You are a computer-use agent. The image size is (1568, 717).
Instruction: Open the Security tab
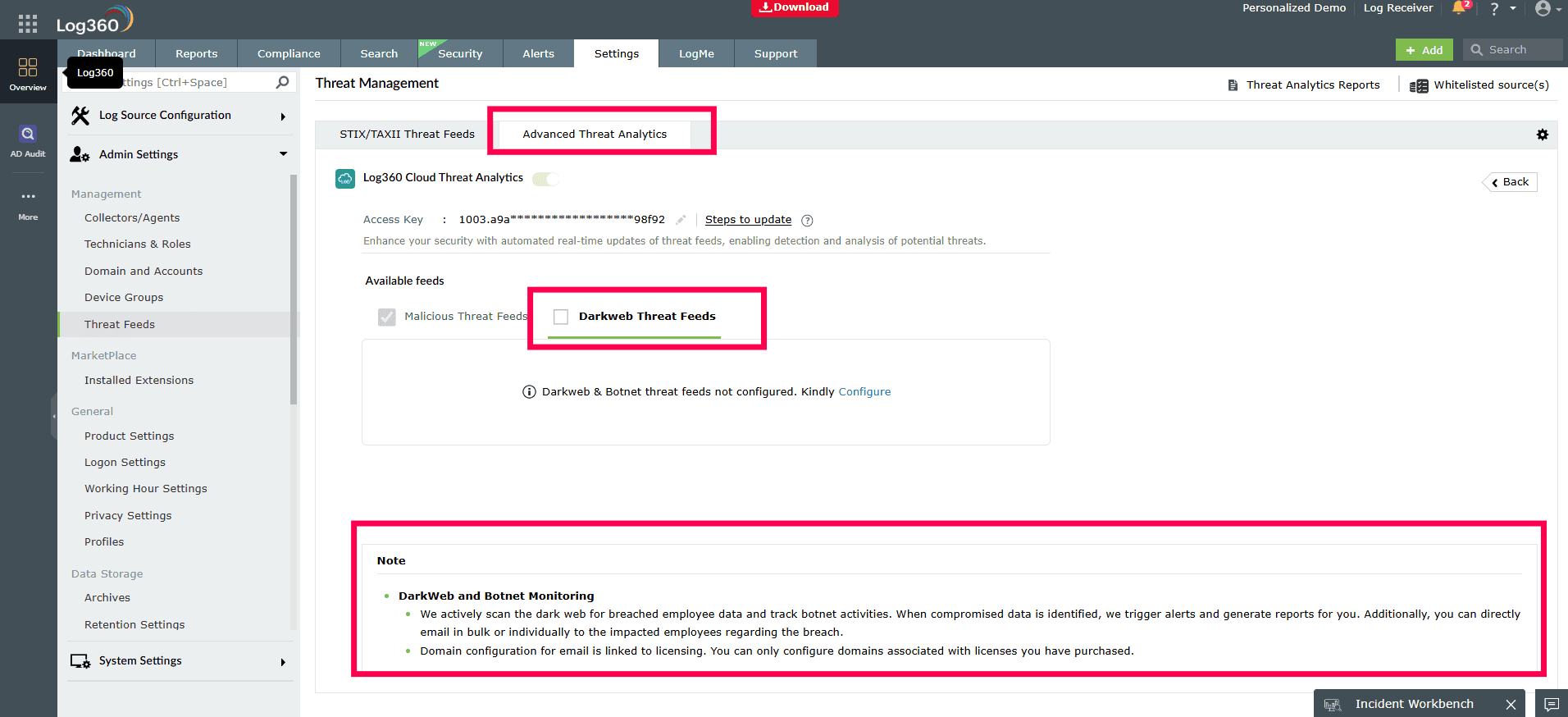click(x=460, y=53)
